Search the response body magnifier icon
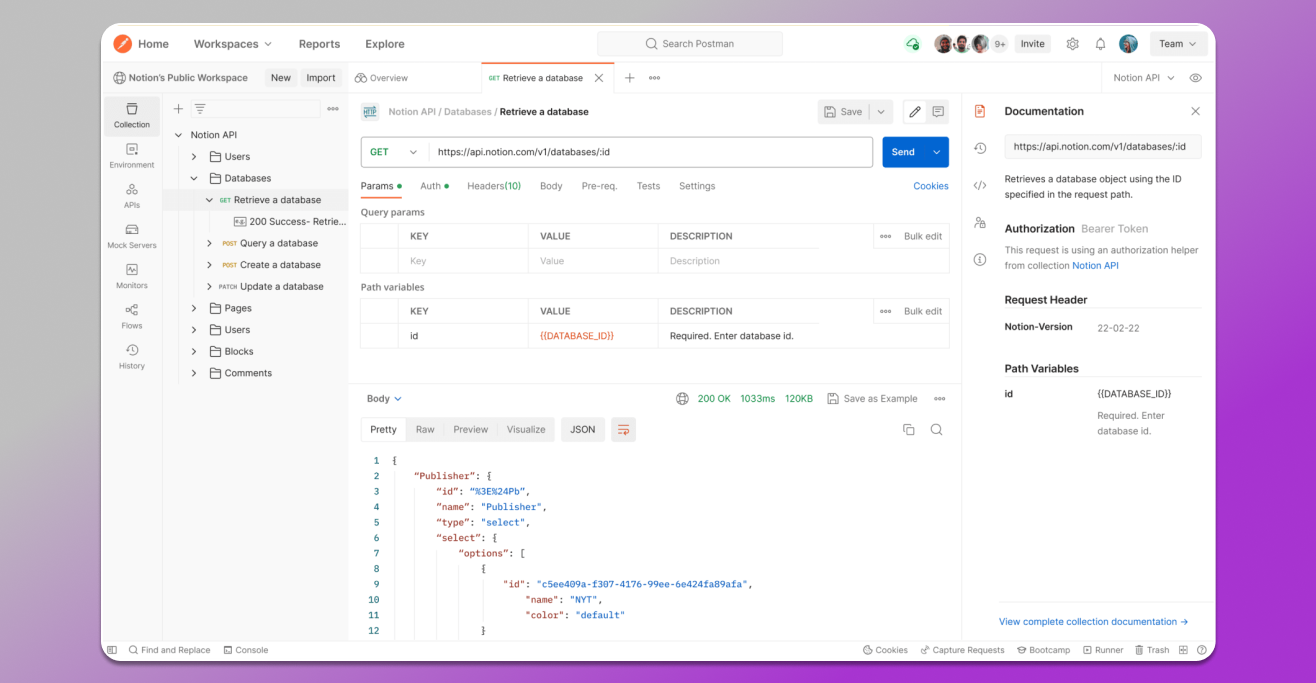 (936, 430)
